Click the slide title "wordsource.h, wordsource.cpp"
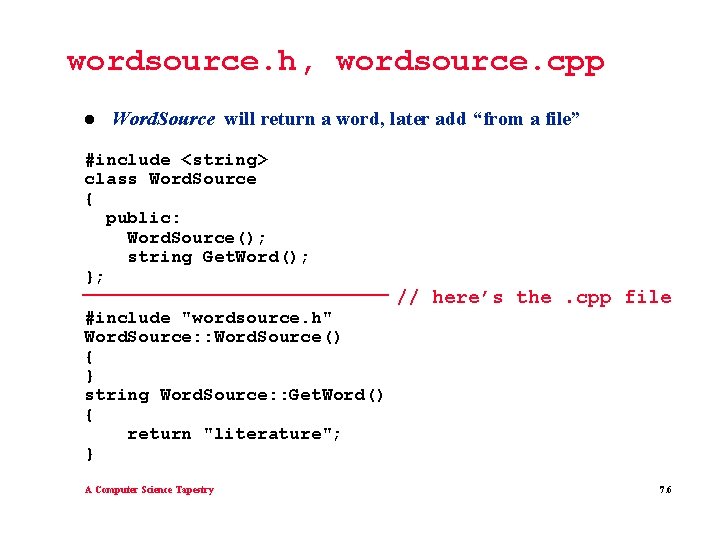 pyautogui.click(x=335, y=63)
